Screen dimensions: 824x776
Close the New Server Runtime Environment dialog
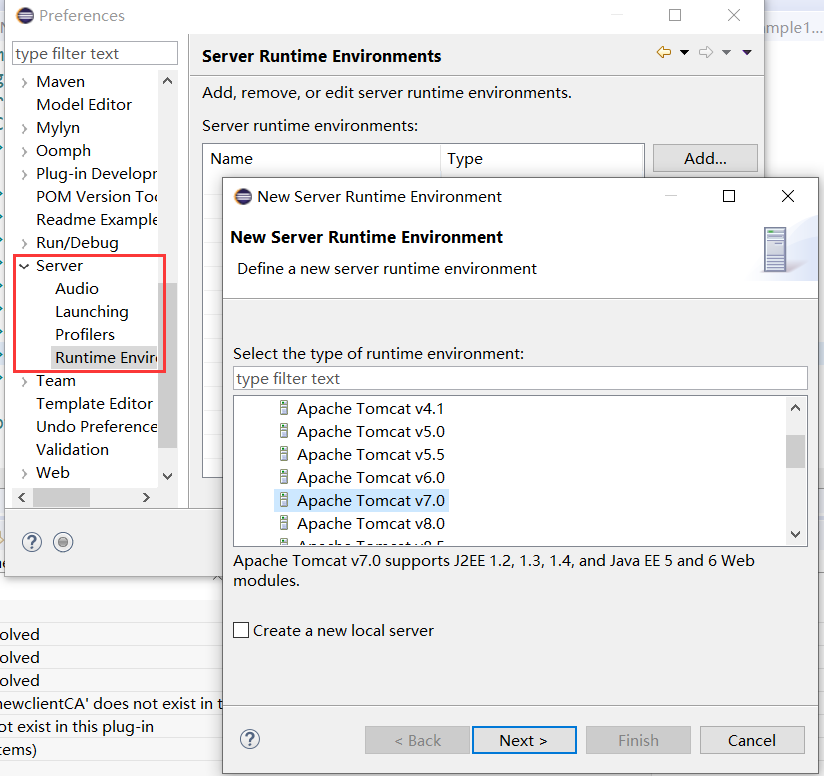coord(788,196)
